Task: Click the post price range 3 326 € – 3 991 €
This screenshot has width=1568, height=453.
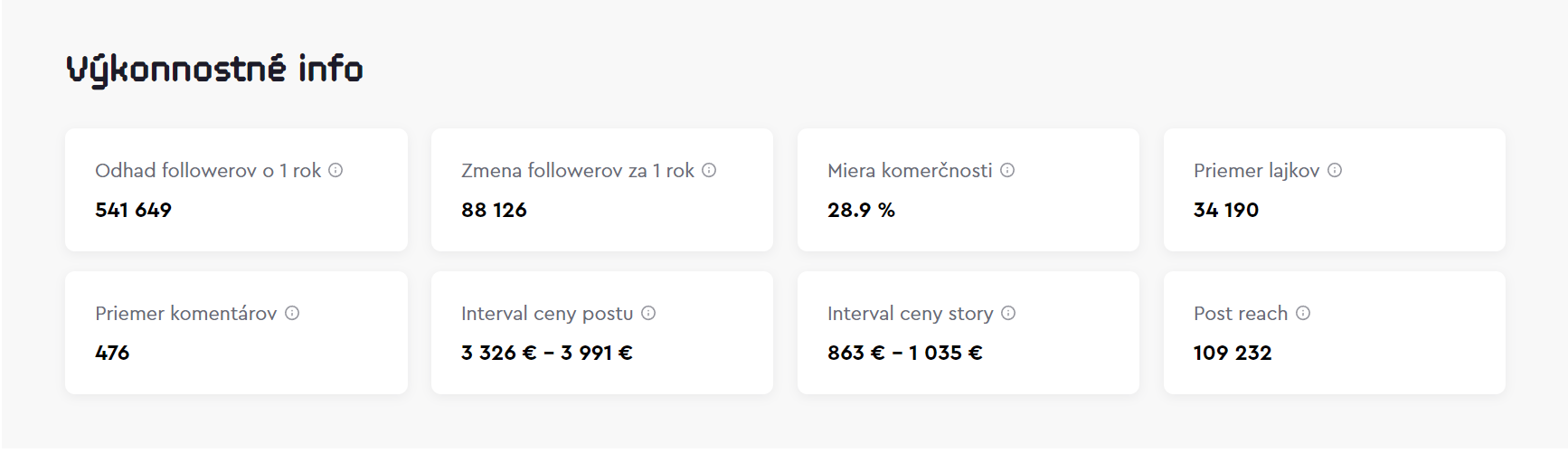Action: 547,353
